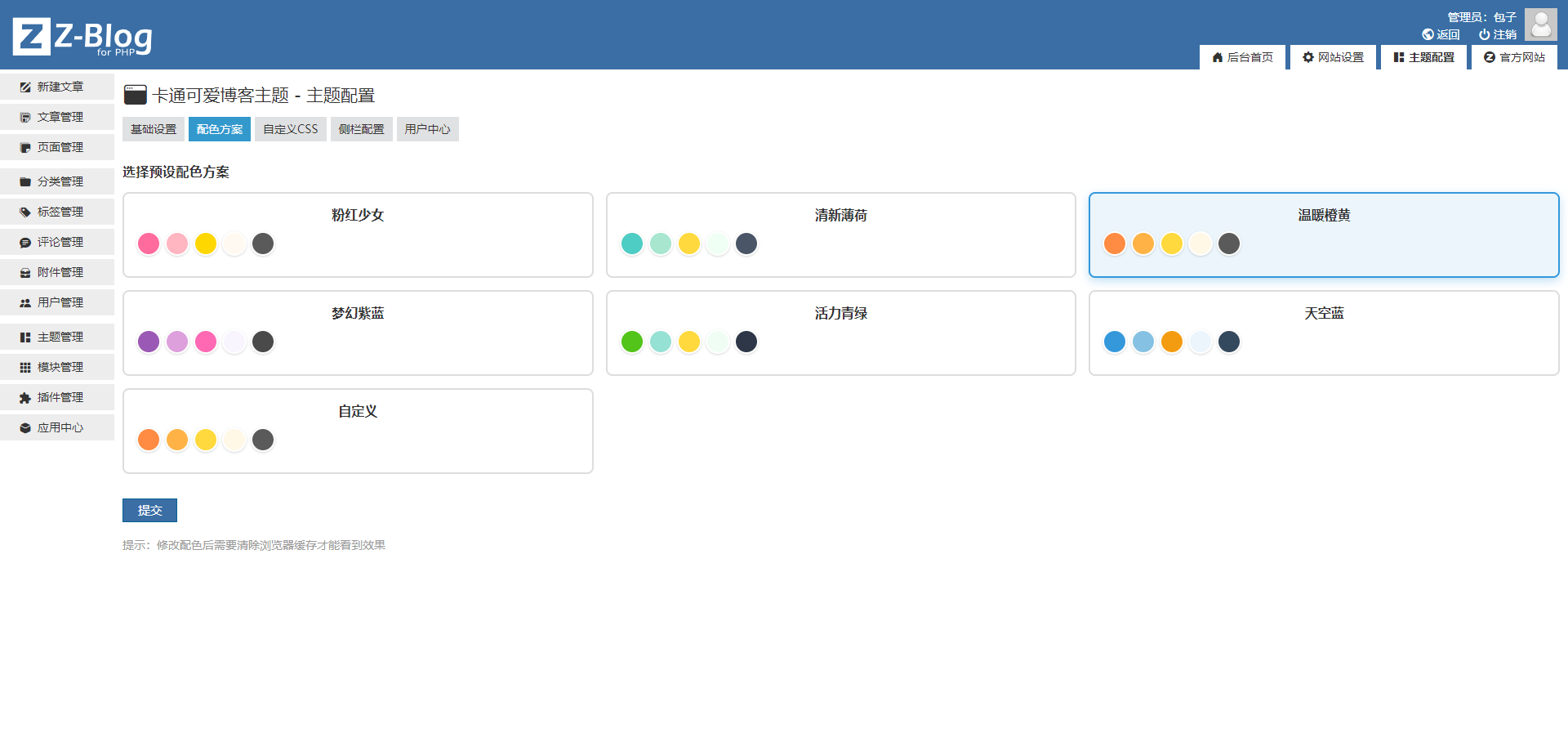Click the comment management bubble icon

pyautogui.click(x=25, y=243)
